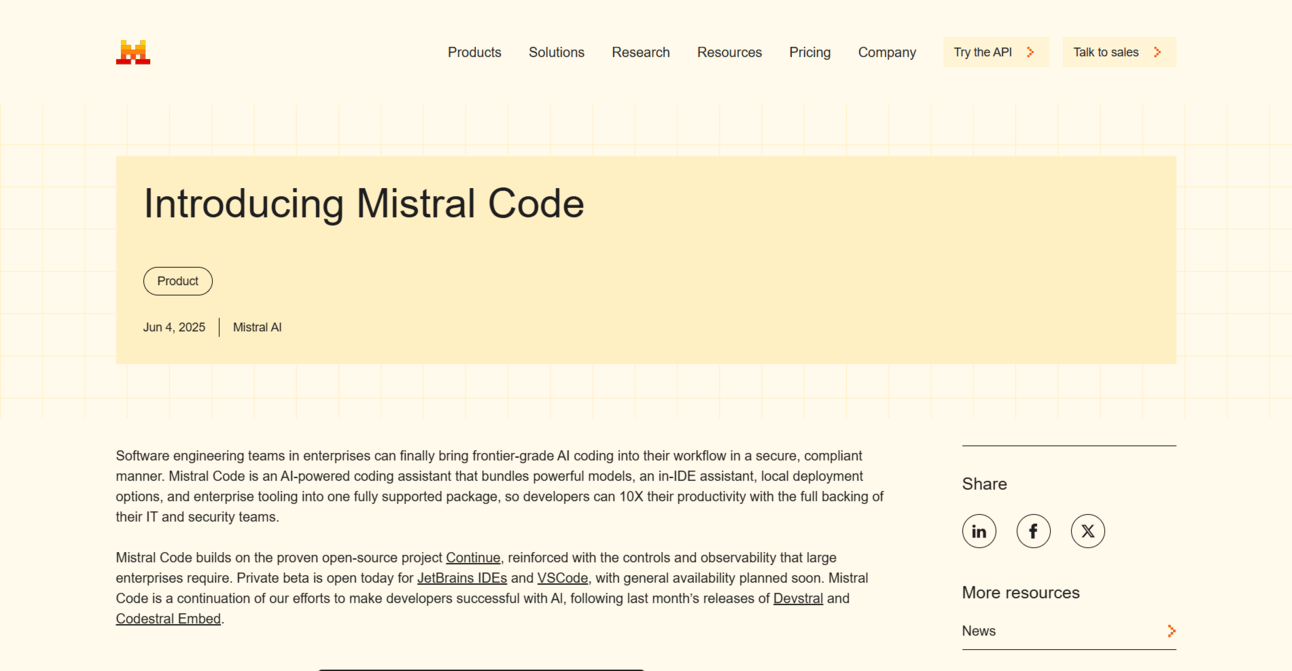Open the Research menu
Image resolution: width=1292 pixels, height=671 pixels.
641,52
